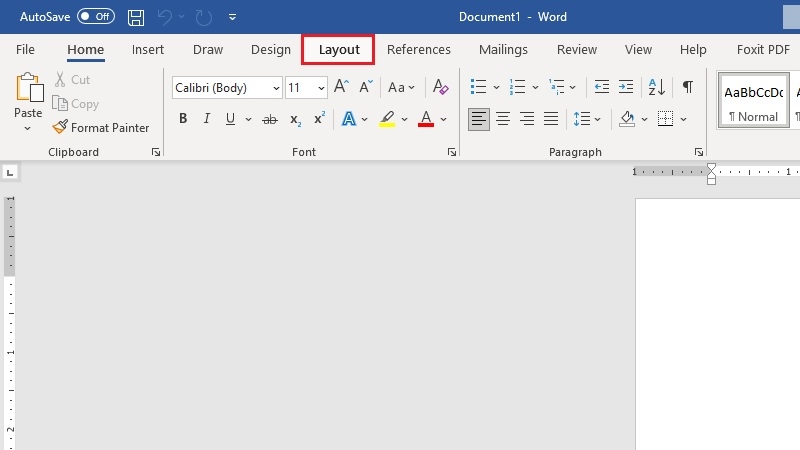Select Align Left
The image size is (800, 450).
pos(479,119)
